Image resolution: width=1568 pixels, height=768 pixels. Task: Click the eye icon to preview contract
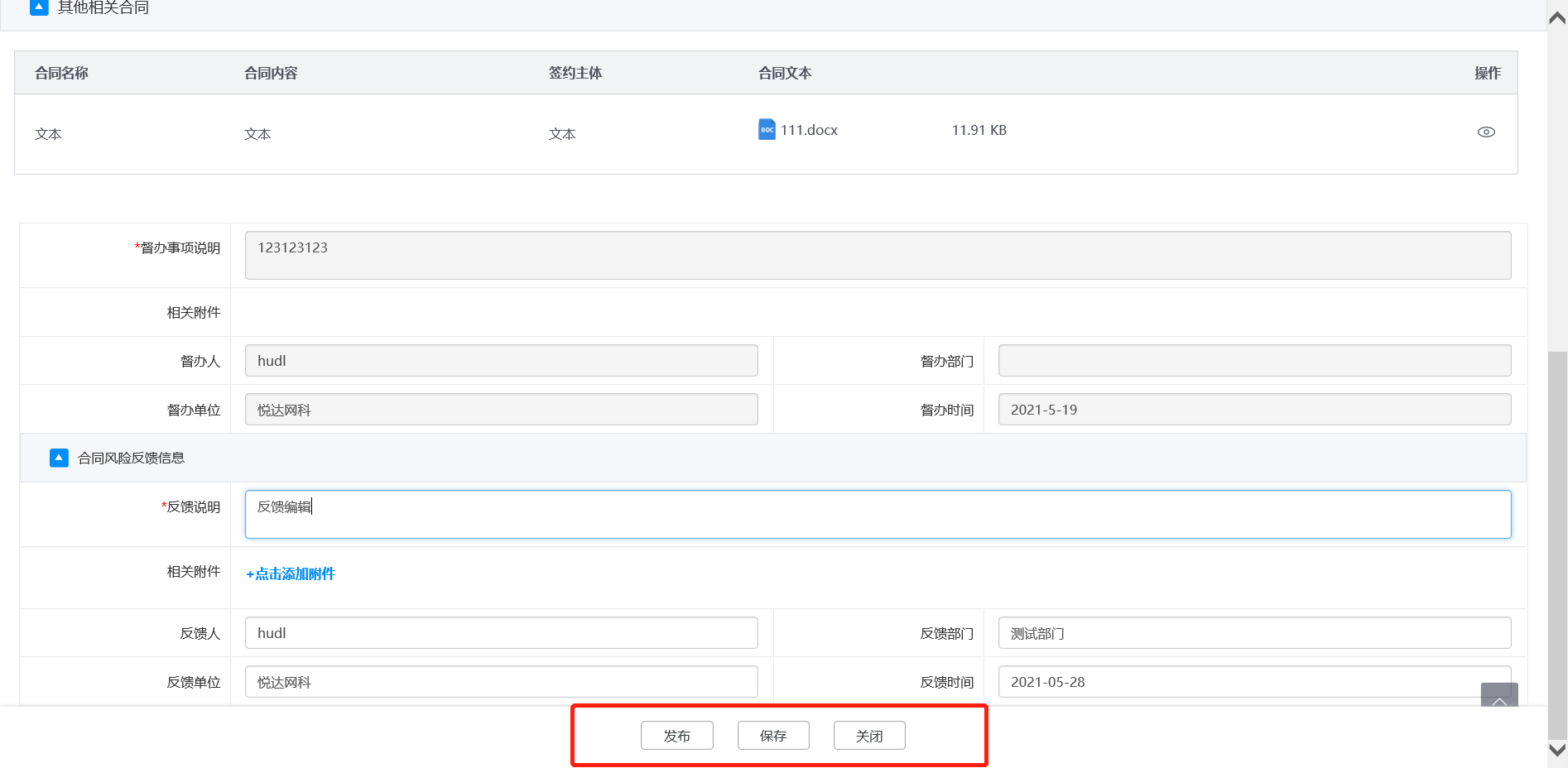point(1486,132)
